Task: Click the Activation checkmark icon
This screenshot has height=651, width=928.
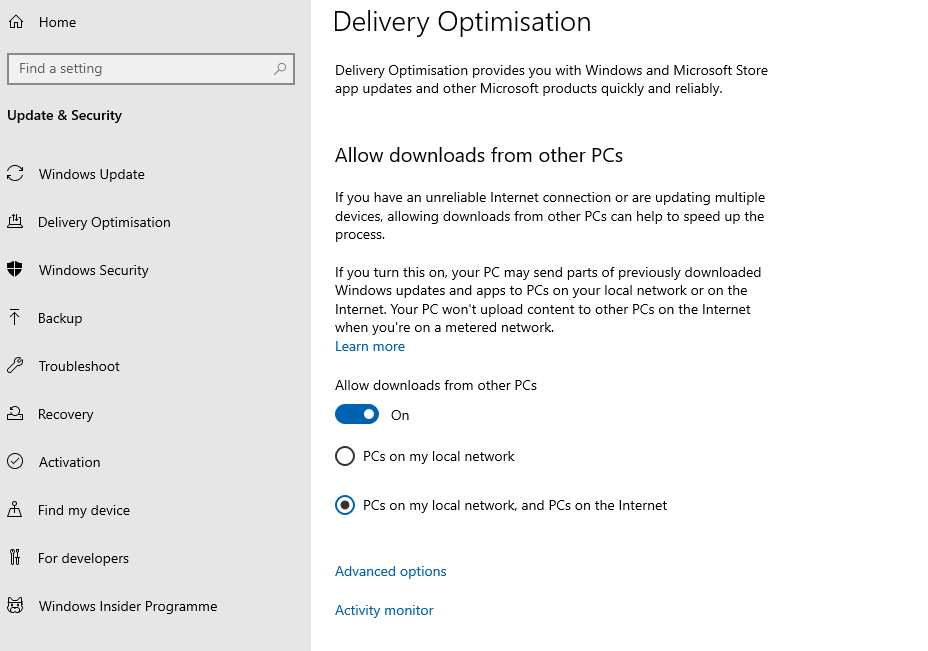Action: [x=15, y=462]
